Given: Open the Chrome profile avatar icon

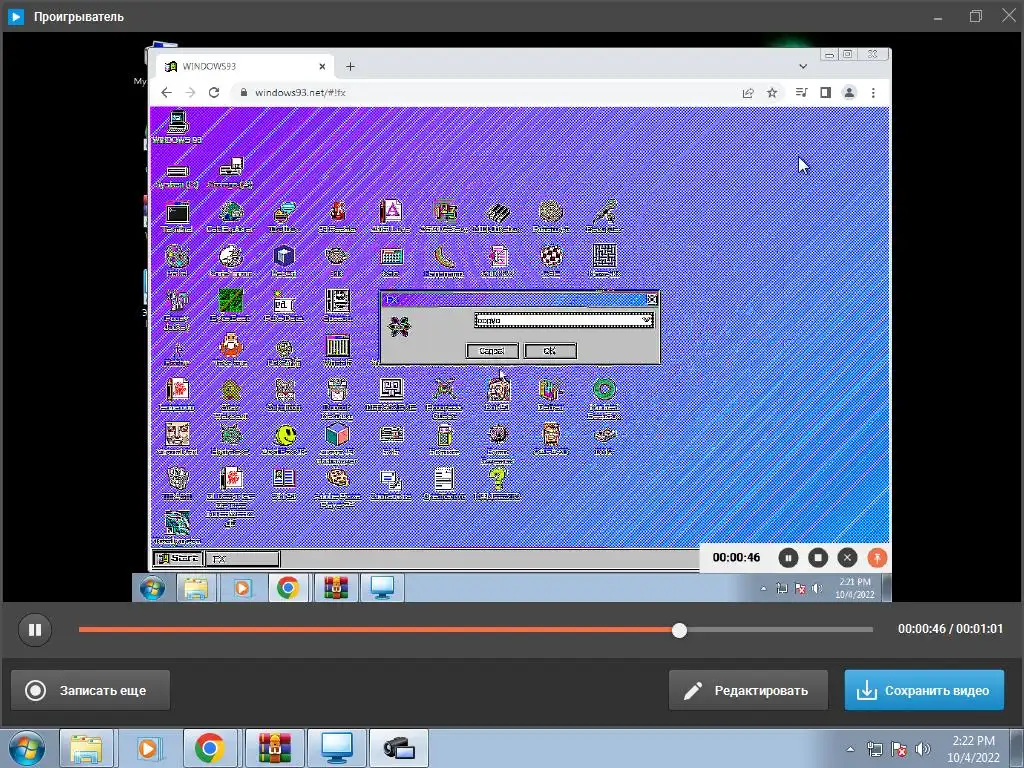Looking at the screenshot, I should (849, 93).
